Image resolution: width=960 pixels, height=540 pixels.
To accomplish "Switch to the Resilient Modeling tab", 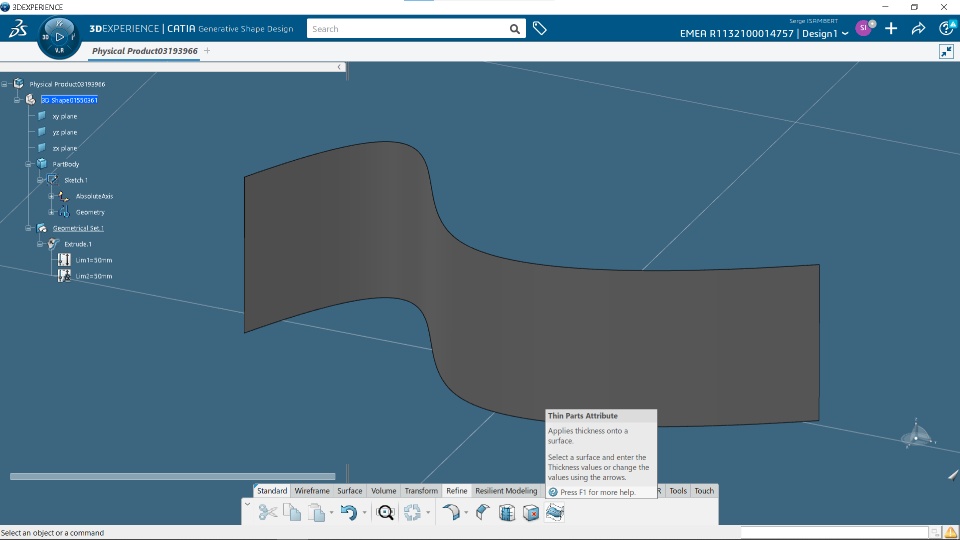I will [x=506, y=490].
